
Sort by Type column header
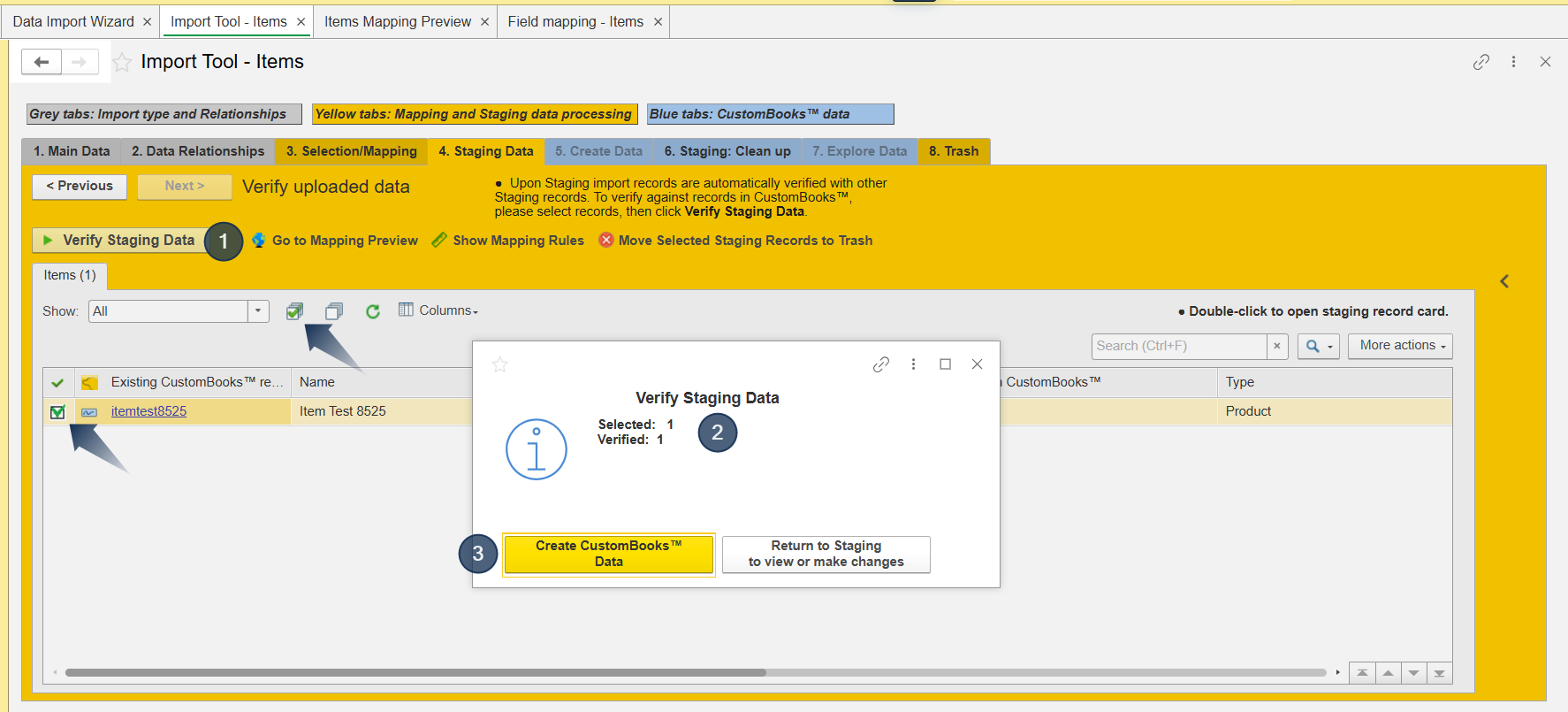pyautogui.click(x=1334, y=382)
